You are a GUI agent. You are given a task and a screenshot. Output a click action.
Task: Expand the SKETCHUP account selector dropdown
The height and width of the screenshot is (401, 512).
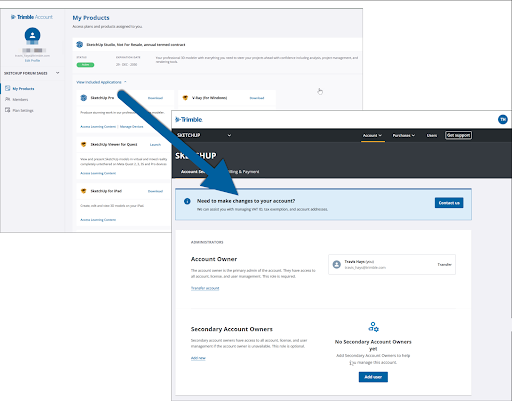204,135
